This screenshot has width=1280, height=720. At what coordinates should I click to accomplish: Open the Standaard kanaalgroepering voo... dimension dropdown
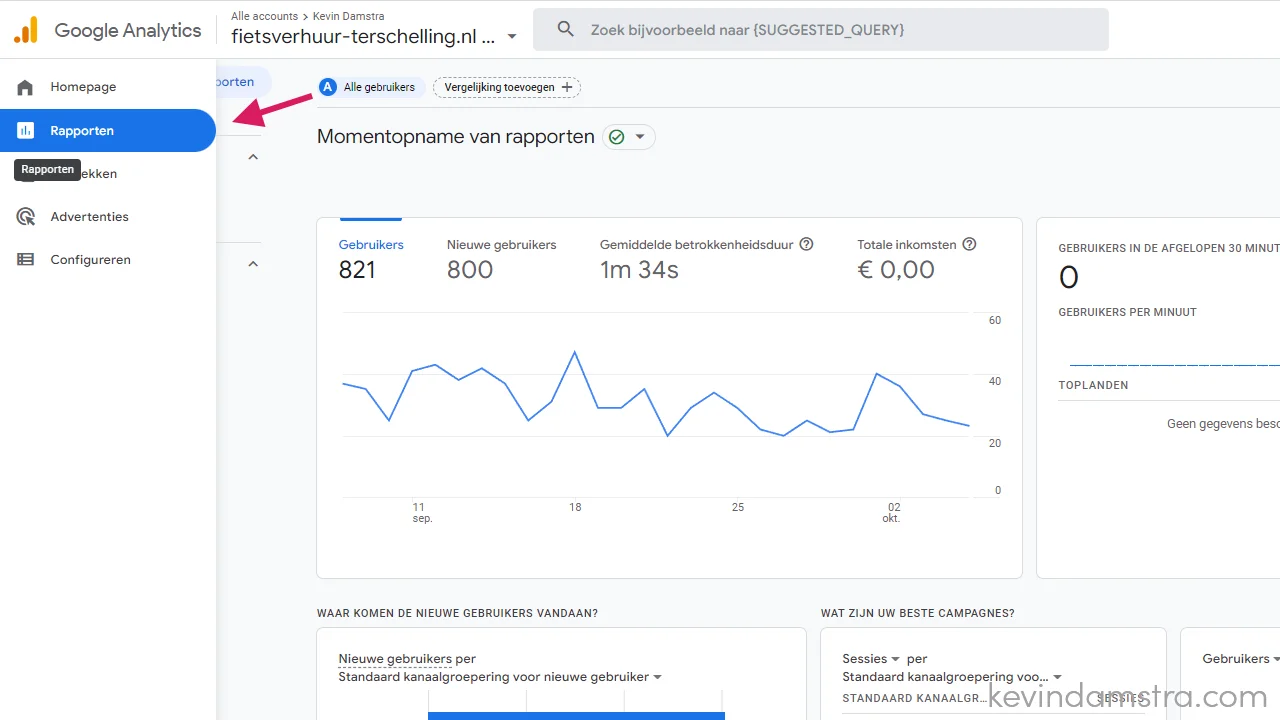[x=952, y=677]
